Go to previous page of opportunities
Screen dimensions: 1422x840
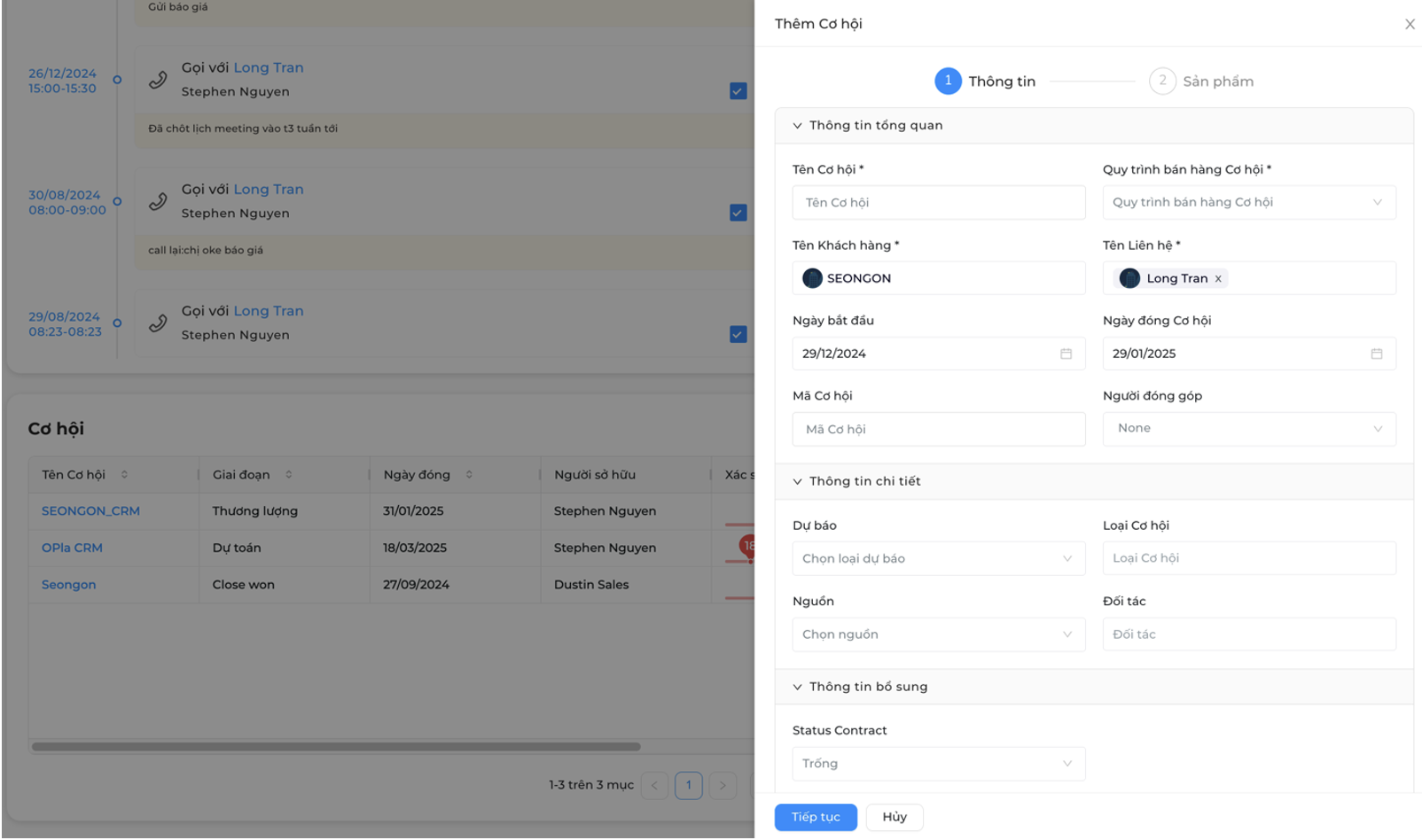click(x=654, y=785)
